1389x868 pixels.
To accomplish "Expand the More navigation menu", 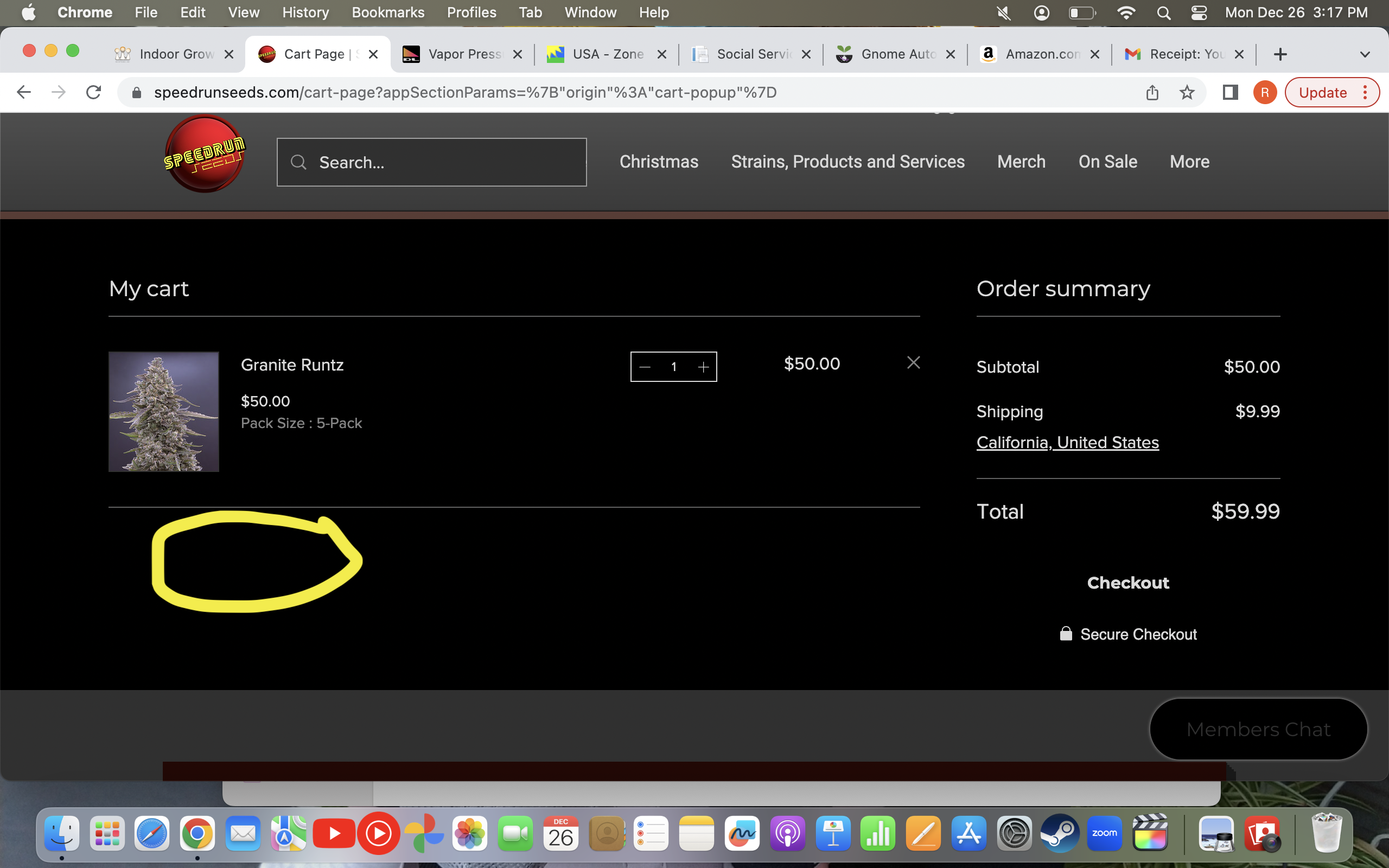I will [1189, 162].
